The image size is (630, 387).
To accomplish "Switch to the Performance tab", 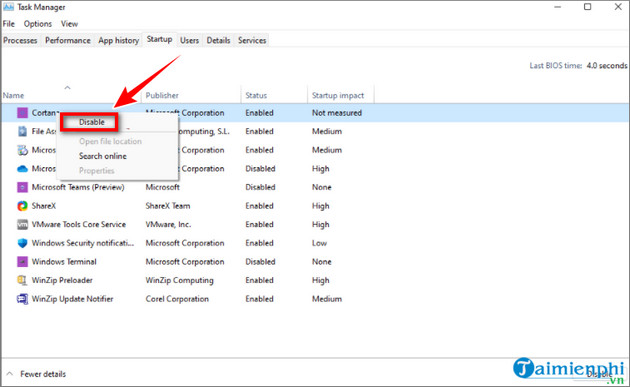I will point(68,40).
